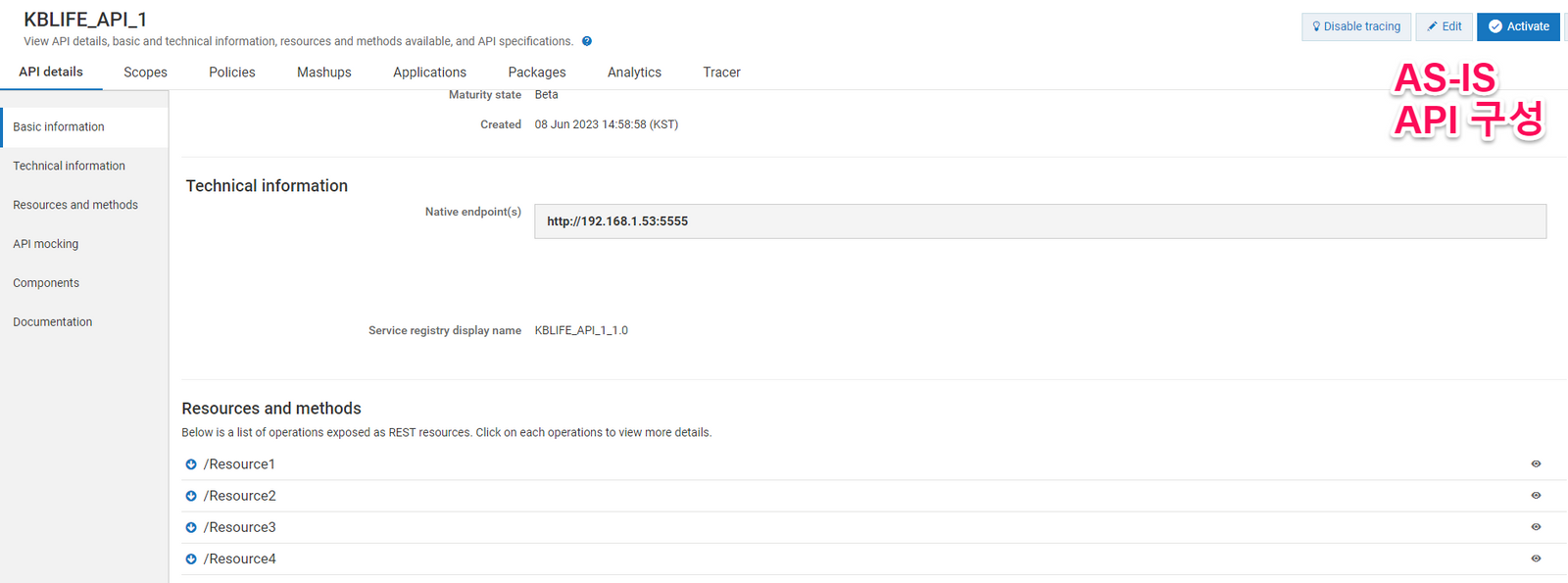This screenshot has width=1568, height=583.
Task: Open the Policies tab
Action: pyautogui.click(x=232, y=73)
